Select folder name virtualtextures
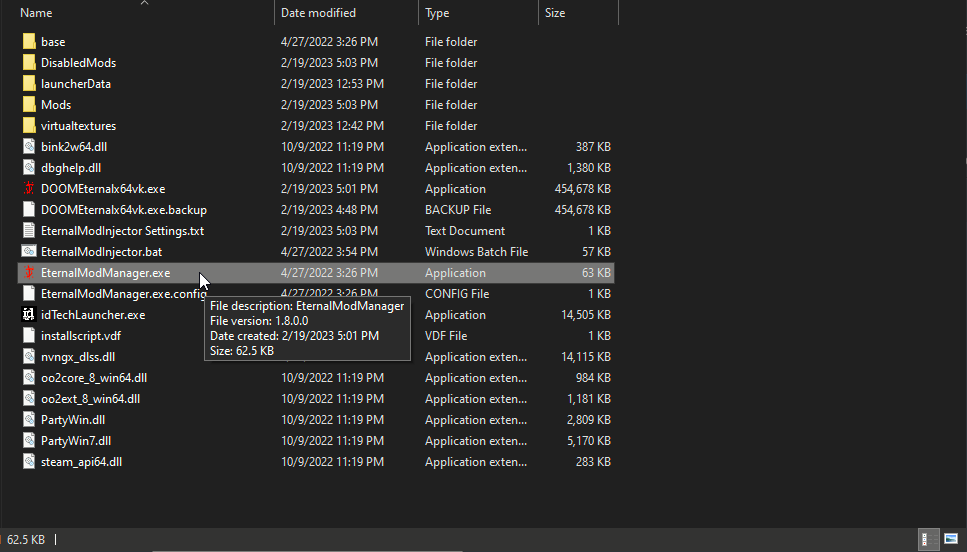Screen dimensions: 967x552 pyautogui.click(x=78, y=126)
